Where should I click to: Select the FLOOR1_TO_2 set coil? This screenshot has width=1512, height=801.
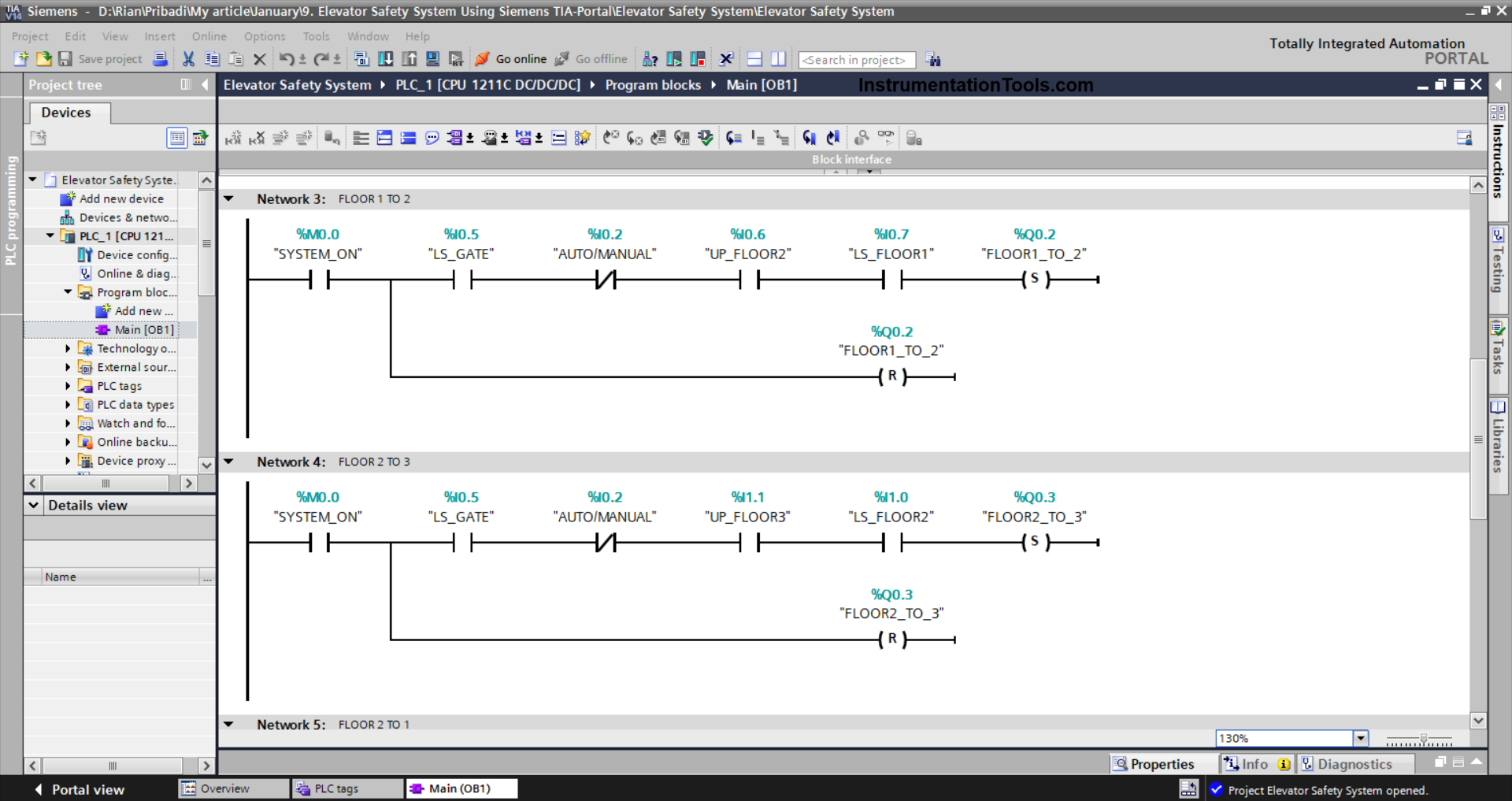coord(1035,279)
